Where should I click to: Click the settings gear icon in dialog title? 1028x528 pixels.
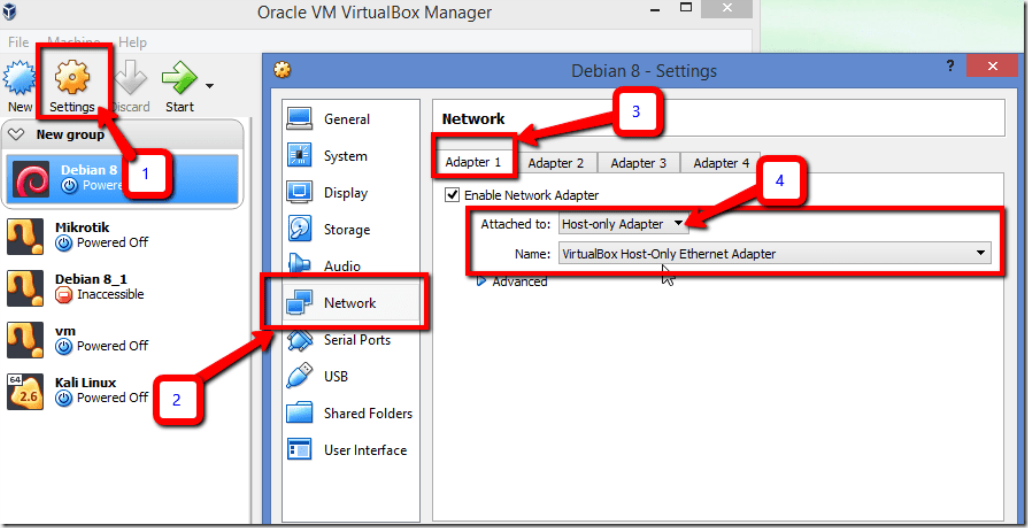click(283, 70)
